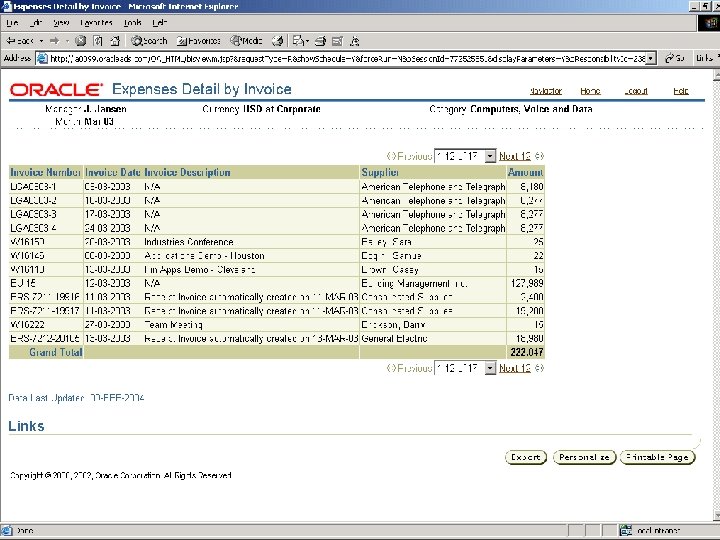Image resolution: width=720 pixels, height=540 pixels.
Task: Click the next arrow icon below the table
Action: pos(539,368)
